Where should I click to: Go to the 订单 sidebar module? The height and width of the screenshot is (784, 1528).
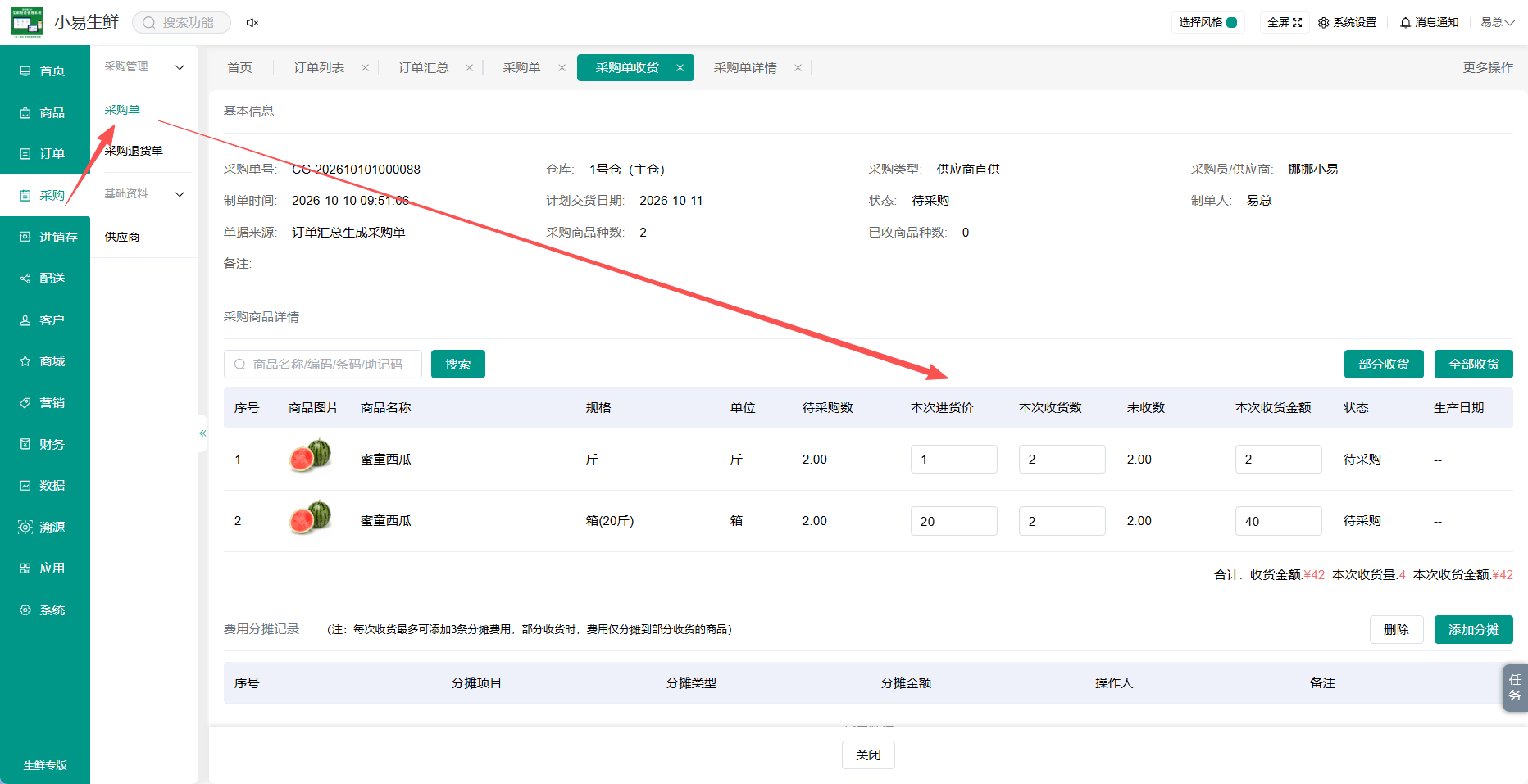(45, 153)
